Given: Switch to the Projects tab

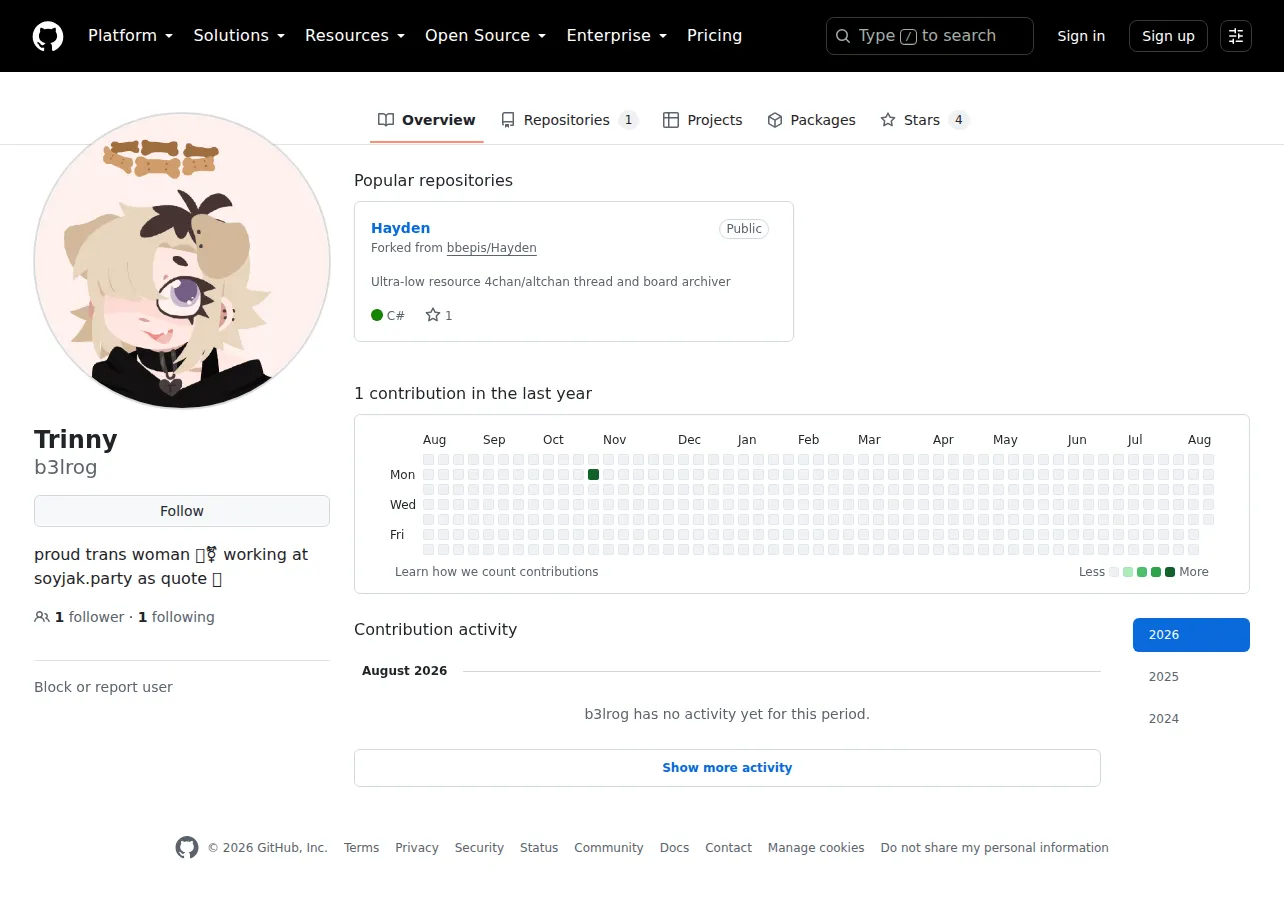Looking at the screenshot, I should click(703, 120).
